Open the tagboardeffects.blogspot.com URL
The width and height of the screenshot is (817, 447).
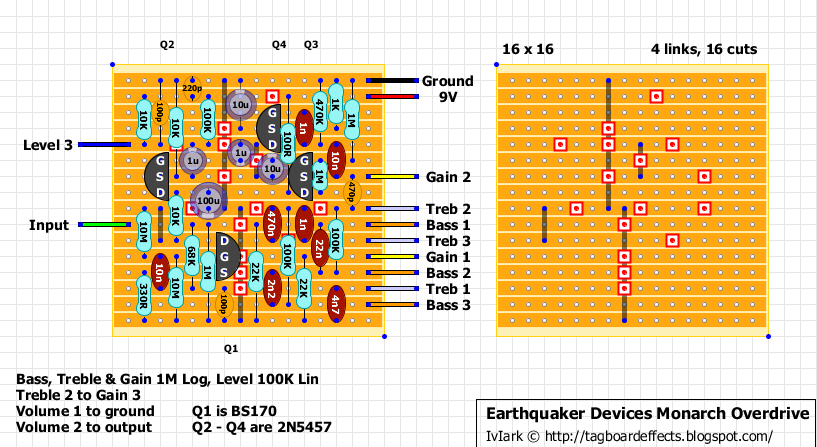(x=659, y=436)
